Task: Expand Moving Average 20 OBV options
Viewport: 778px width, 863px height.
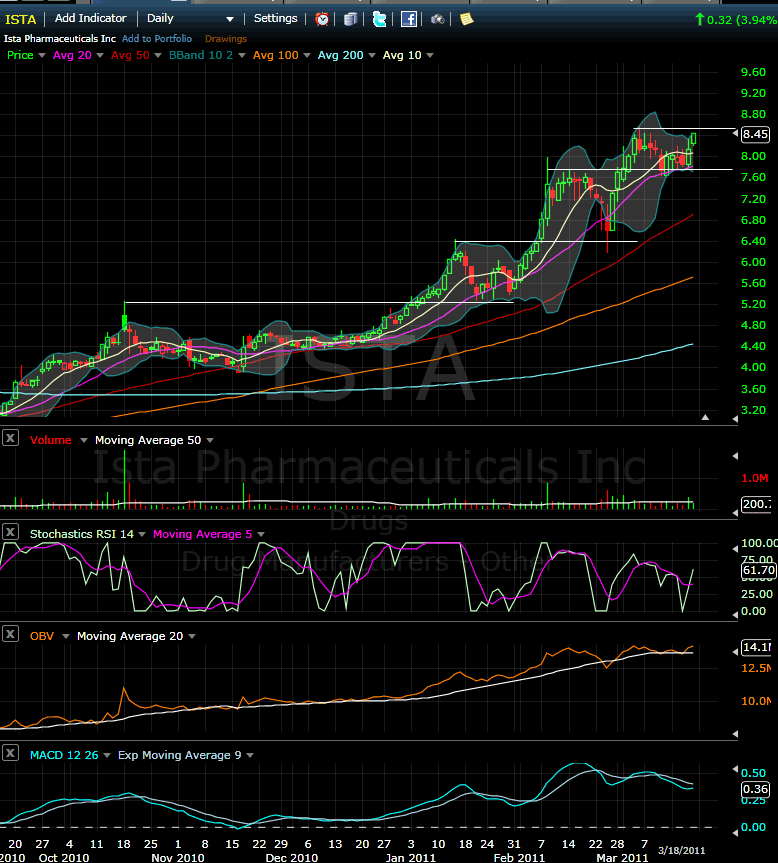Action: 192,636
